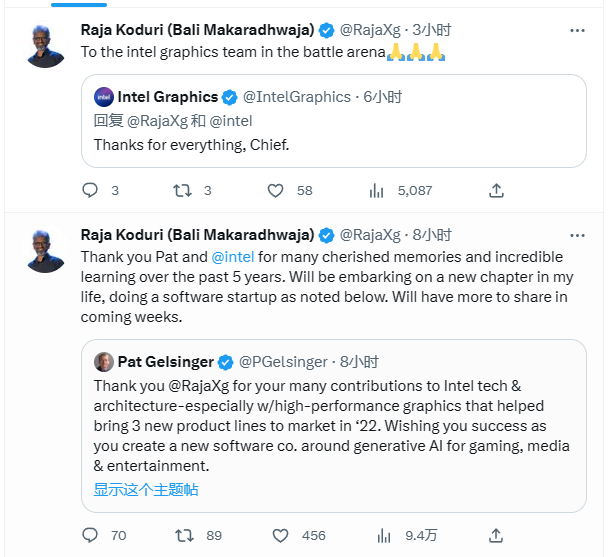
Task: Reply to the second tweet
Action: tap(90, 535)
